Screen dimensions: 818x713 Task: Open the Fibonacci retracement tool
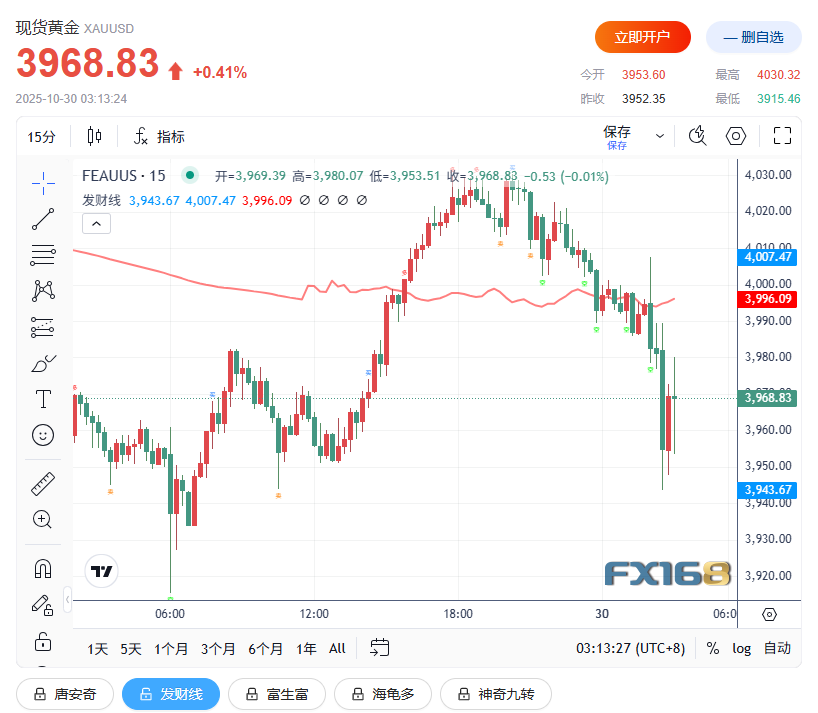point(43,255)
